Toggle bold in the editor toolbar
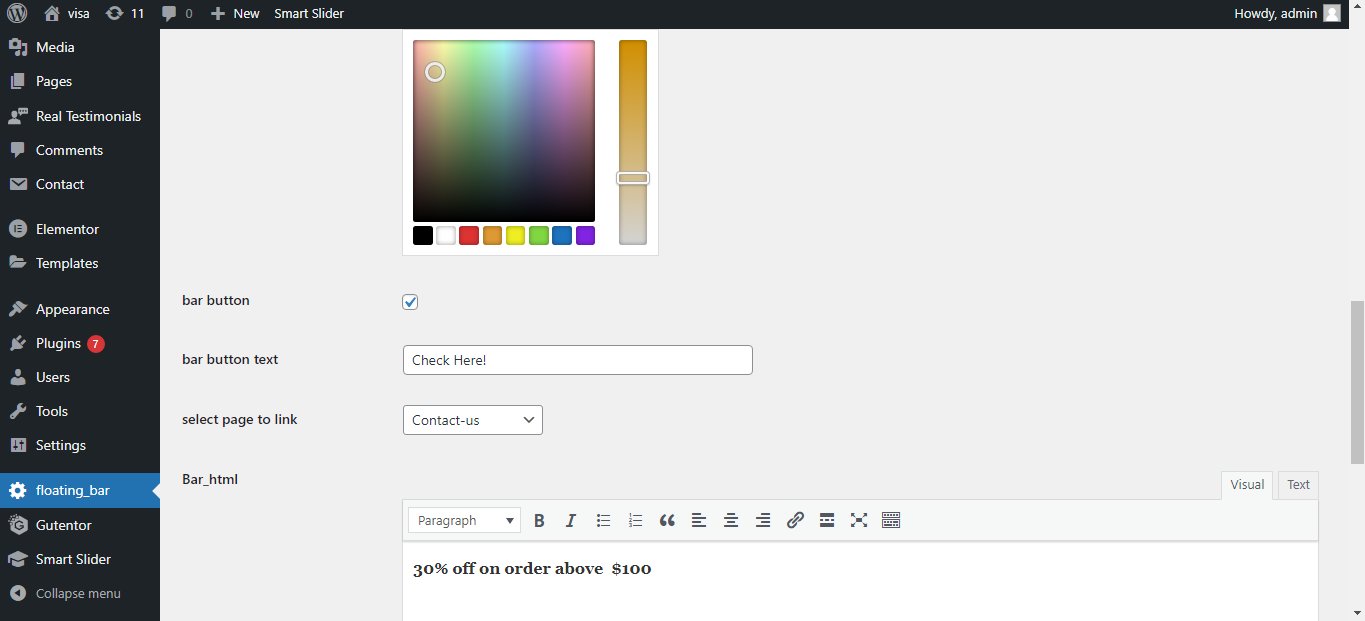1365x621 pixels. tap(539, 520)
